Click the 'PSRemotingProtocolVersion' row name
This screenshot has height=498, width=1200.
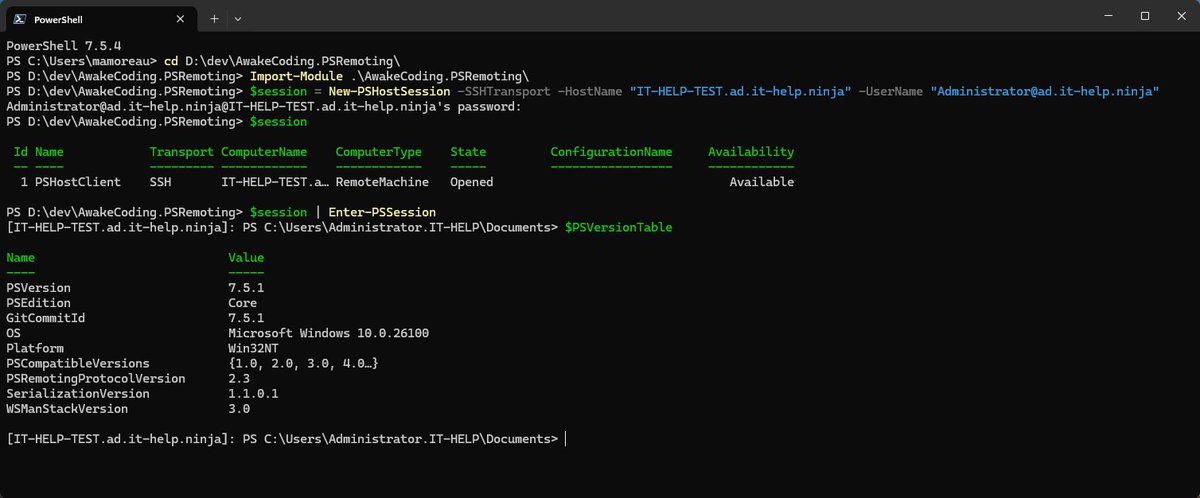[95, 378]
